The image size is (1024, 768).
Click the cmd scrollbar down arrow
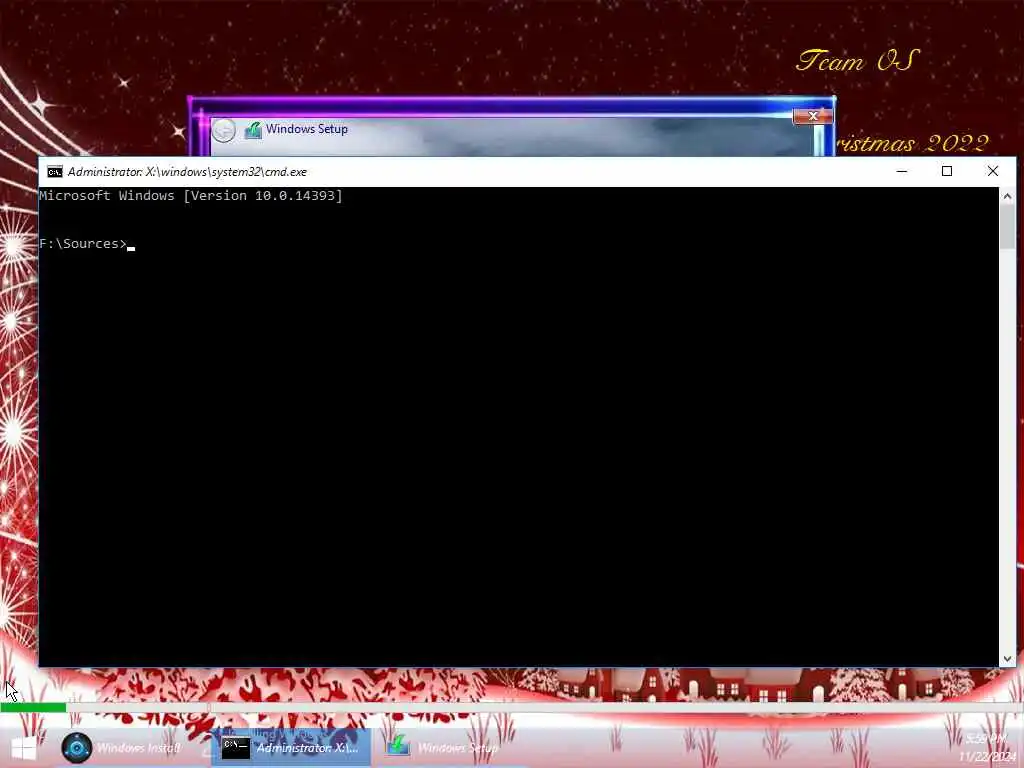coord(1007,659)
